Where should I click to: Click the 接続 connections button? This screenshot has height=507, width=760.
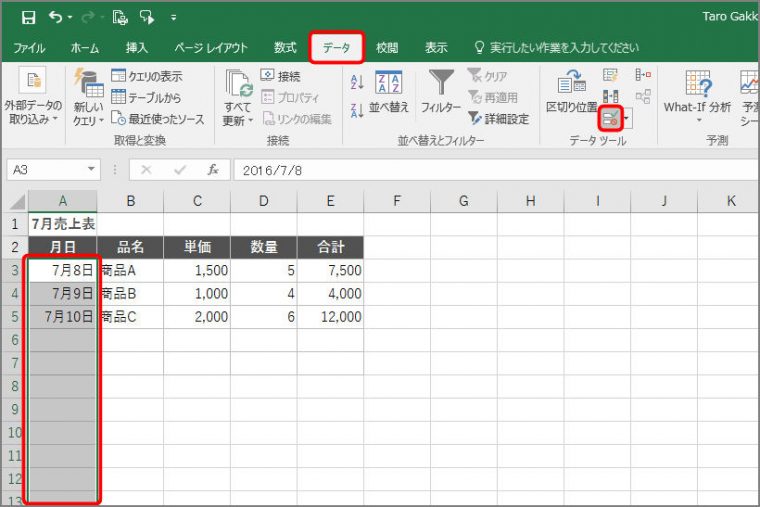pos(281,76)
